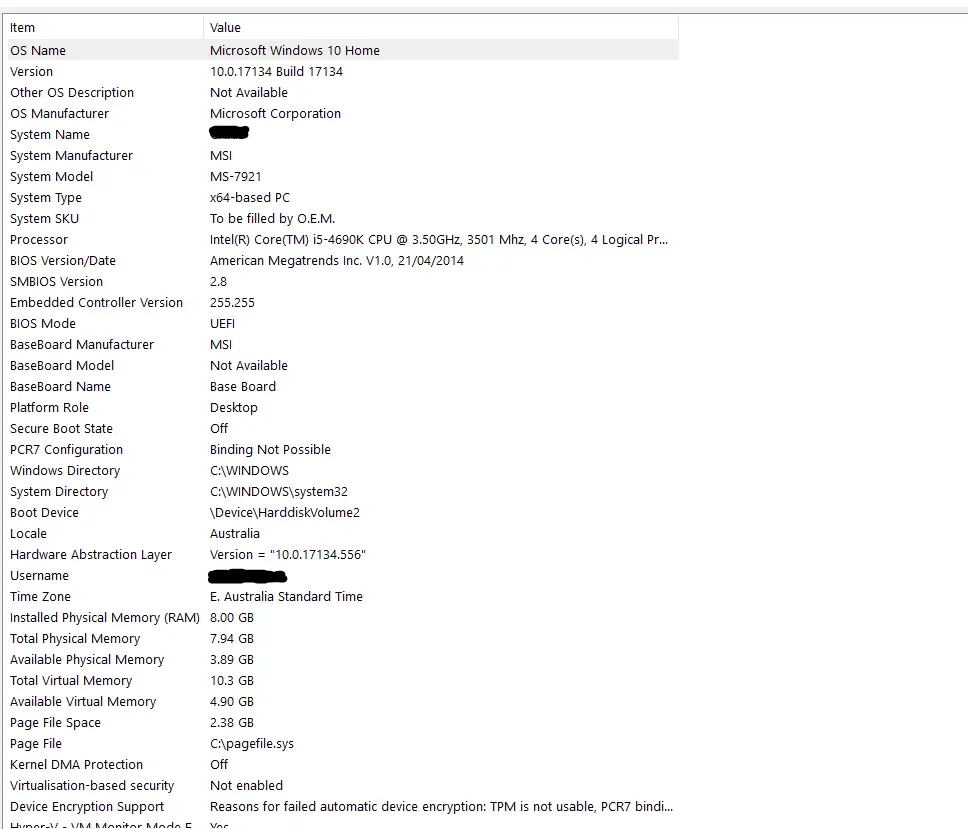Select the BIOS Mode label
The height and width of the screenshot is (829, 968).
[43, 323]
